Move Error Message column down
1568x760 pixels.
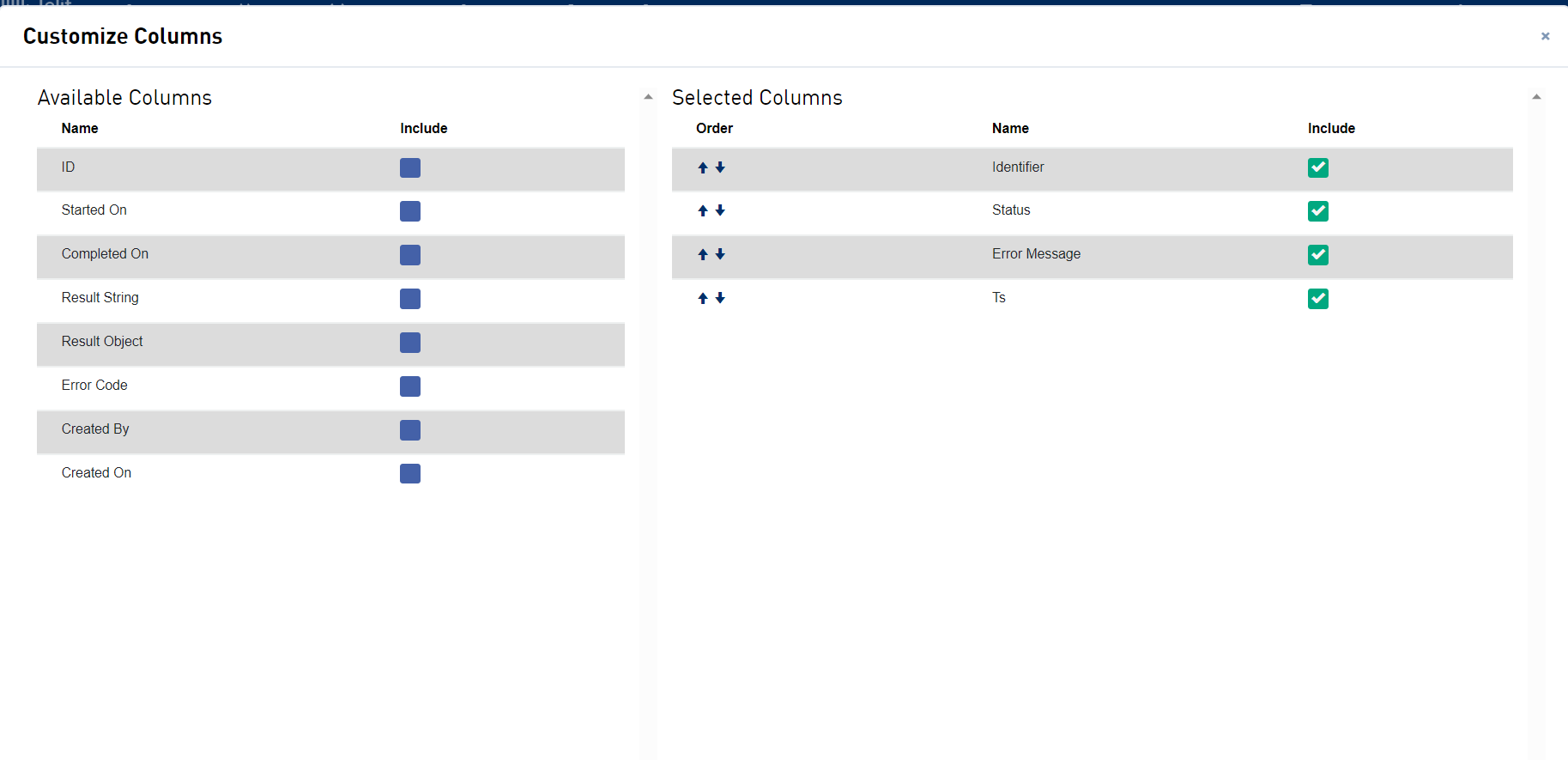tap(720, 254)
